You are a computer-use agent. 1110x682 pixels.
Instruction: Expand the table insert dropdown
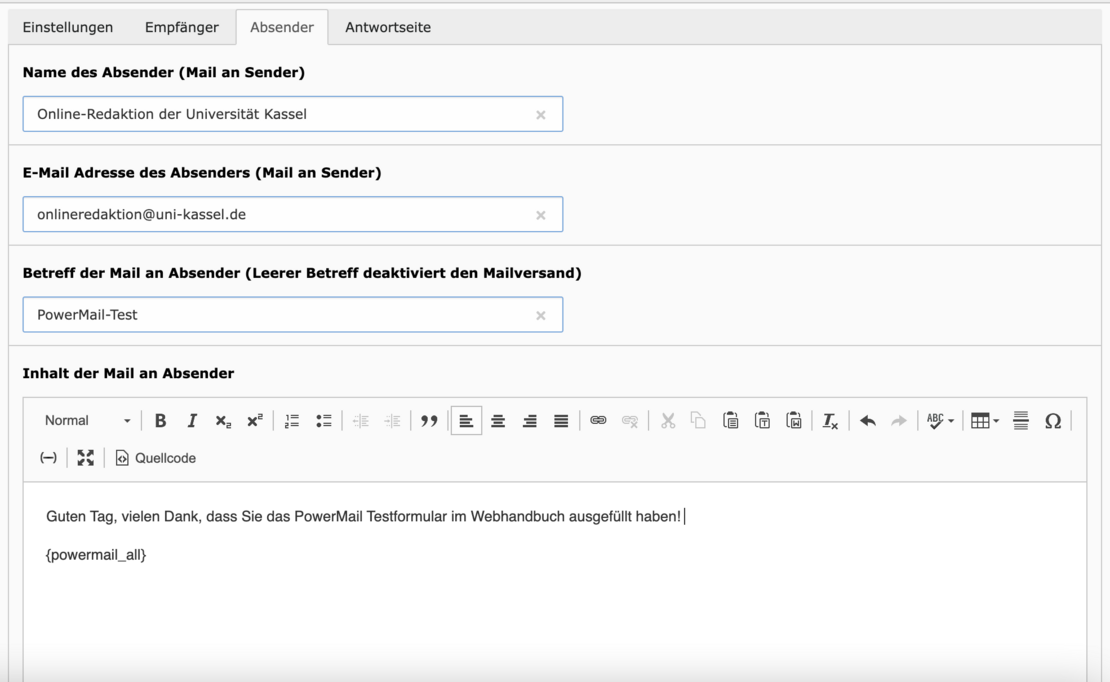(x=986, y=421)
